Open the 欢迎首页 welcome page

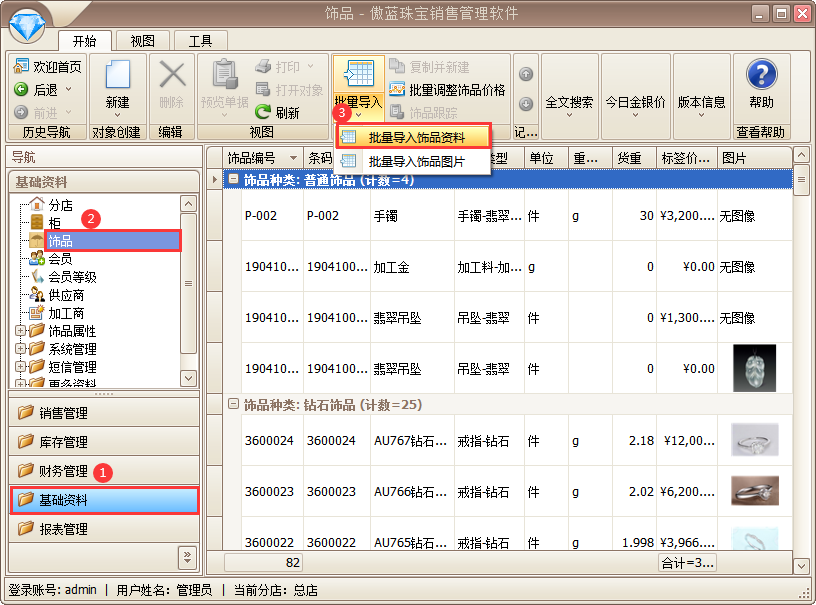point(48,67)
